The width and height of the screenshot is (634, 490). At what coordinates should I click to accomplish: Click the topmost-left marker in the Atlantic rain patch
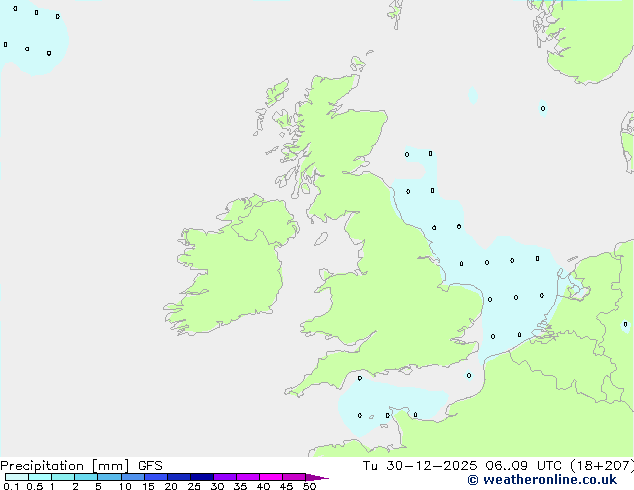15,9
